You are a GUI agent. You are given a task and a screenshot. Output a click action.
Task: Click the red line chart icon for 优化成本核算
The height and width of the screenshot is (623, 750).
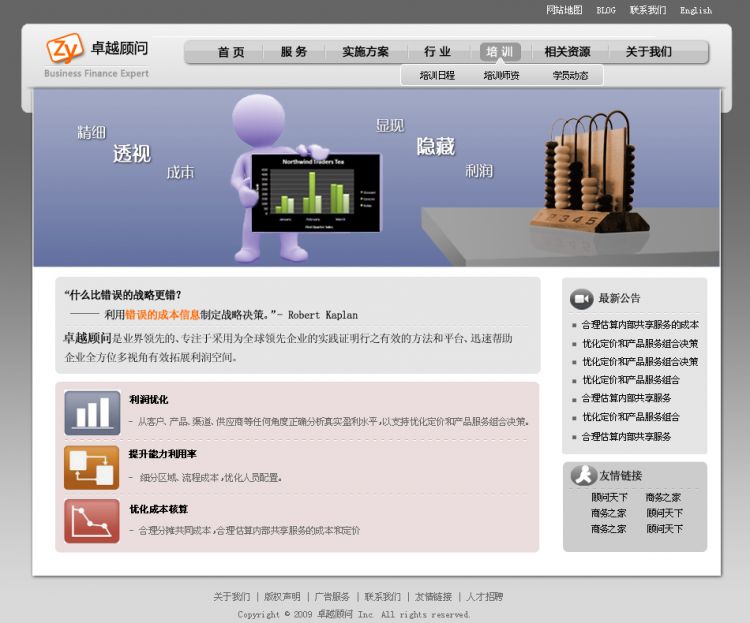coord(92,521)
